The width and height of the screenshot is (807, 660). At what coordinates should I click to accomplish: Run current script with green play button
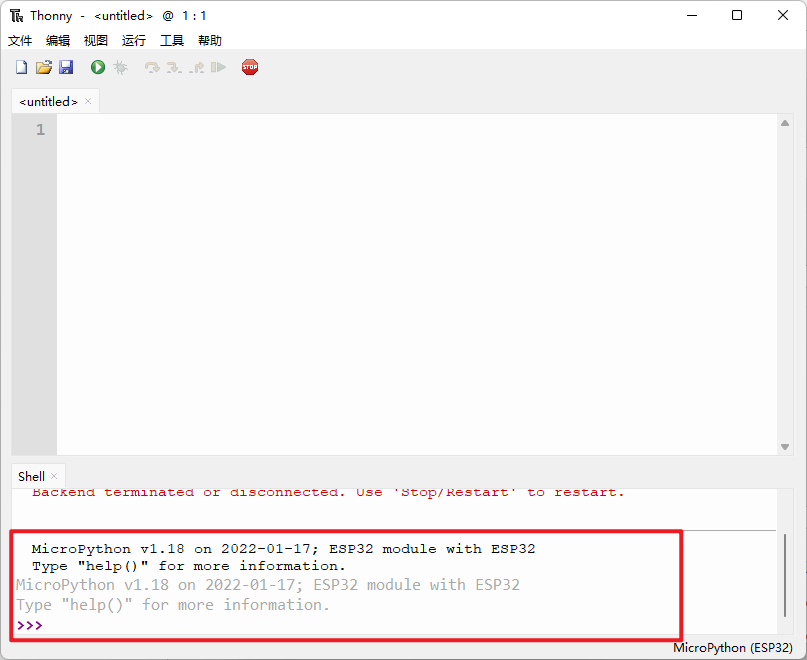98,67
